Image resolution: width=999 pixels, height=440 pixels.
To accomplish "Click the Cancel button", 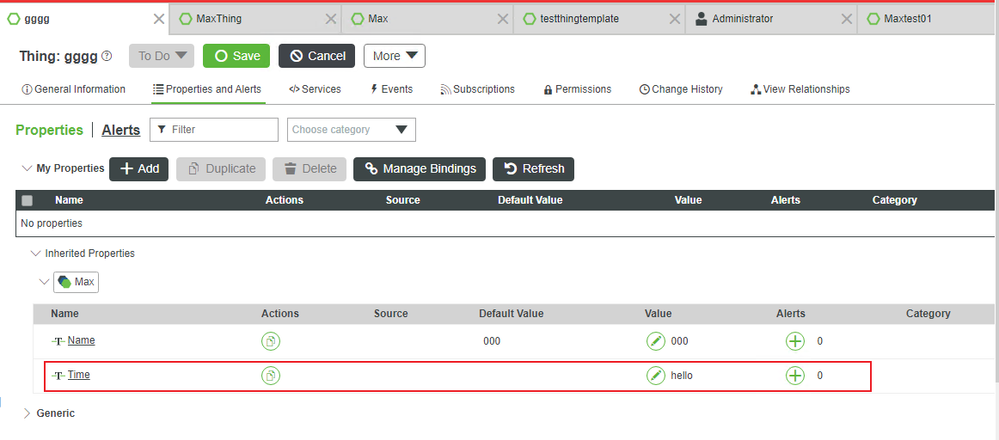I will coord(317,56).
